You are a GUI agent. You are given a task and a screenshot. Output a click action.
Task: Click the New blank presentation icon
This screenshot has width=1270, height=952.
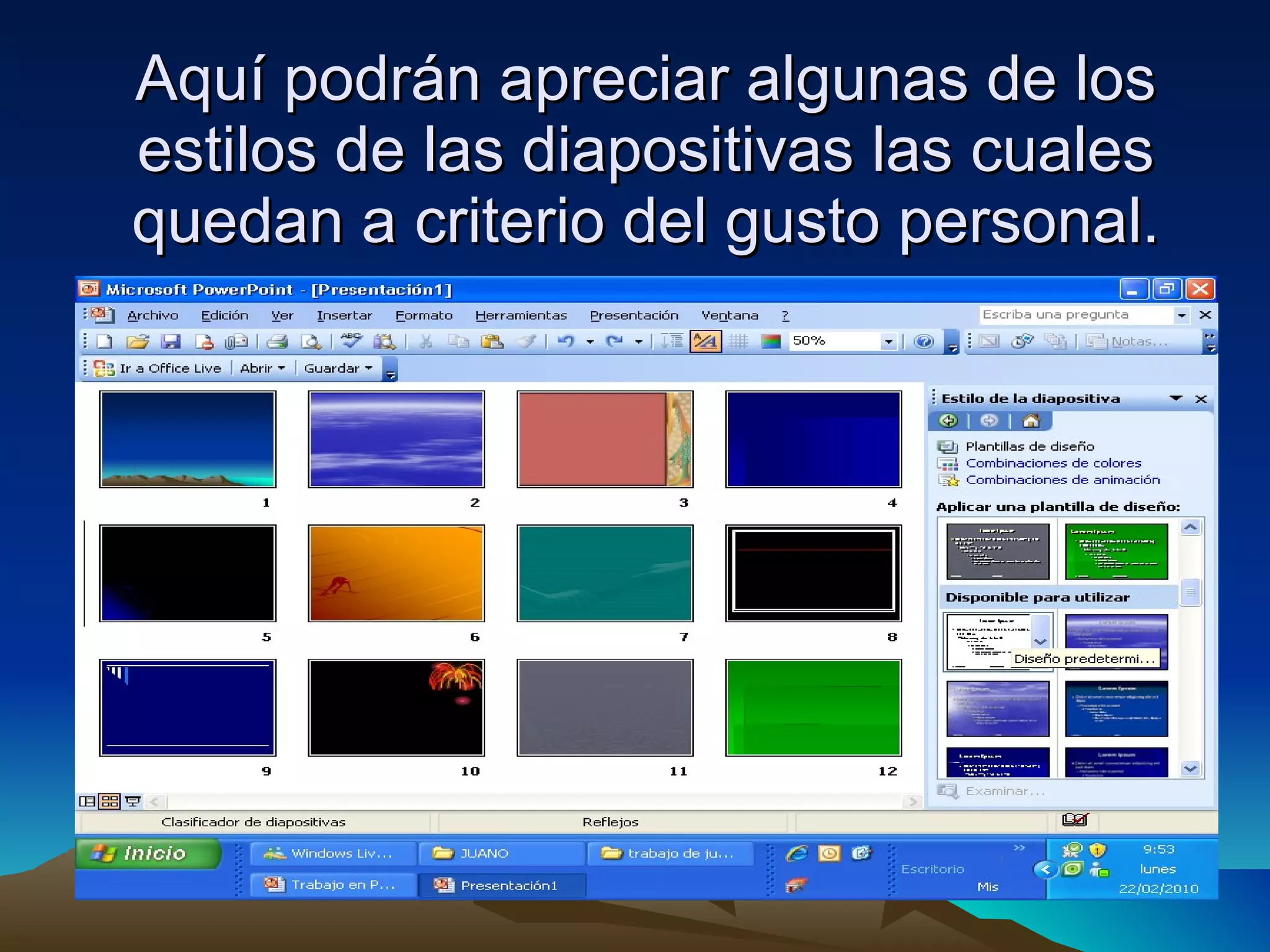click(105, 342)
